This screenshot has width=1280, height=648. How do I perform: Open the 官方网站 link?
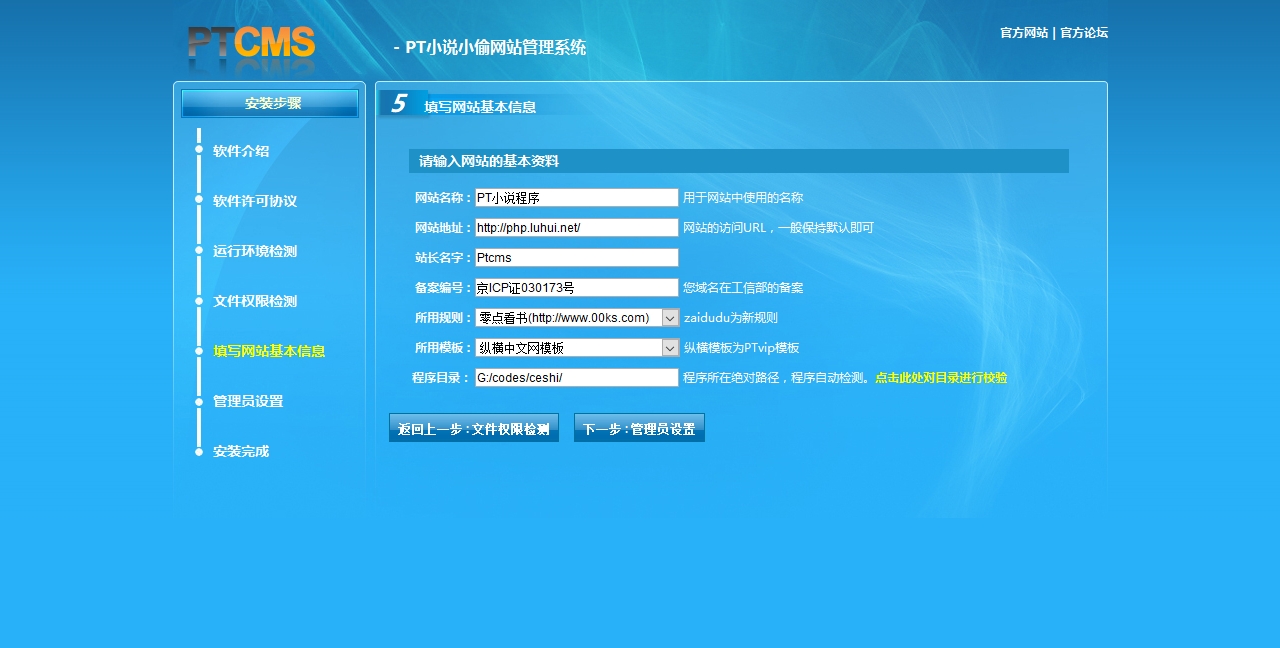click(1024, 33)
